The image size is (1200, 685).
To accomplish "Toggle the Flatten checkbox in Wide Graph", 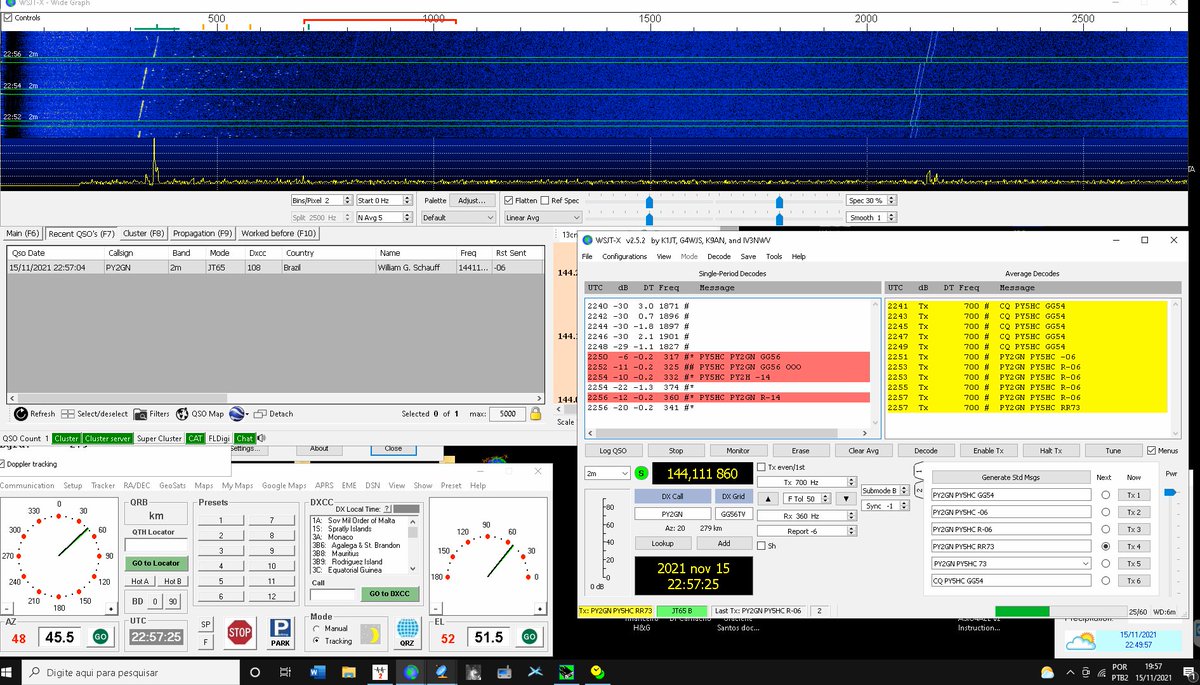I will click(x=509, y=200).
